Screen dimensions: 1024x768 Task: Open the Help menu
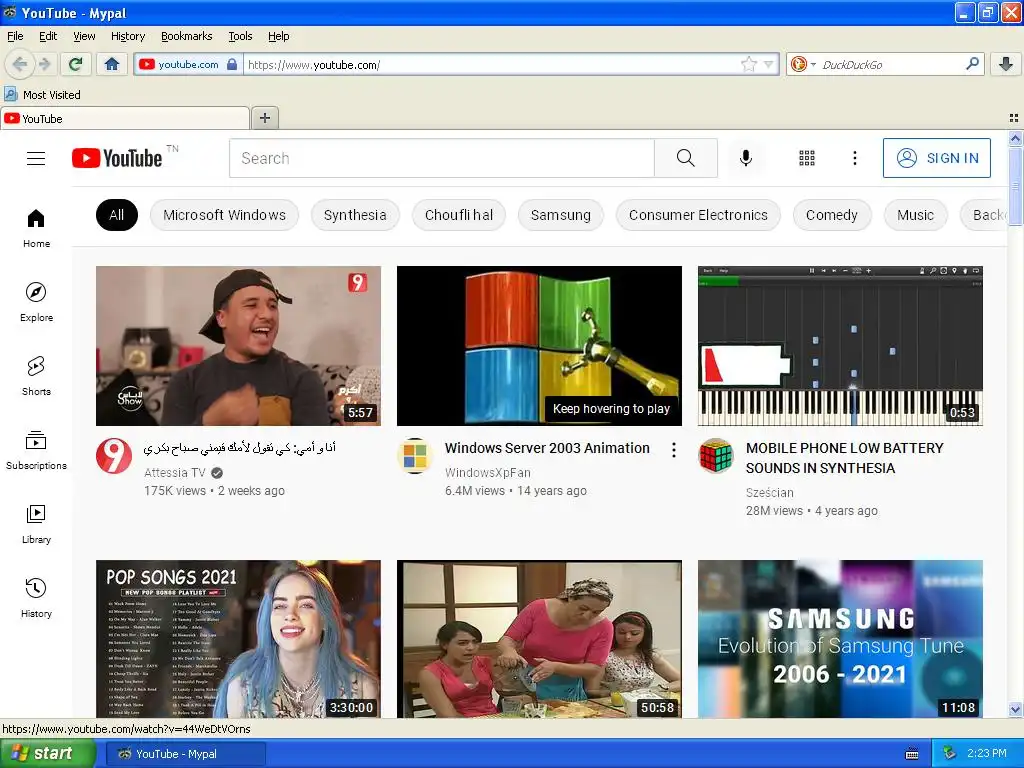coord(278,36)
